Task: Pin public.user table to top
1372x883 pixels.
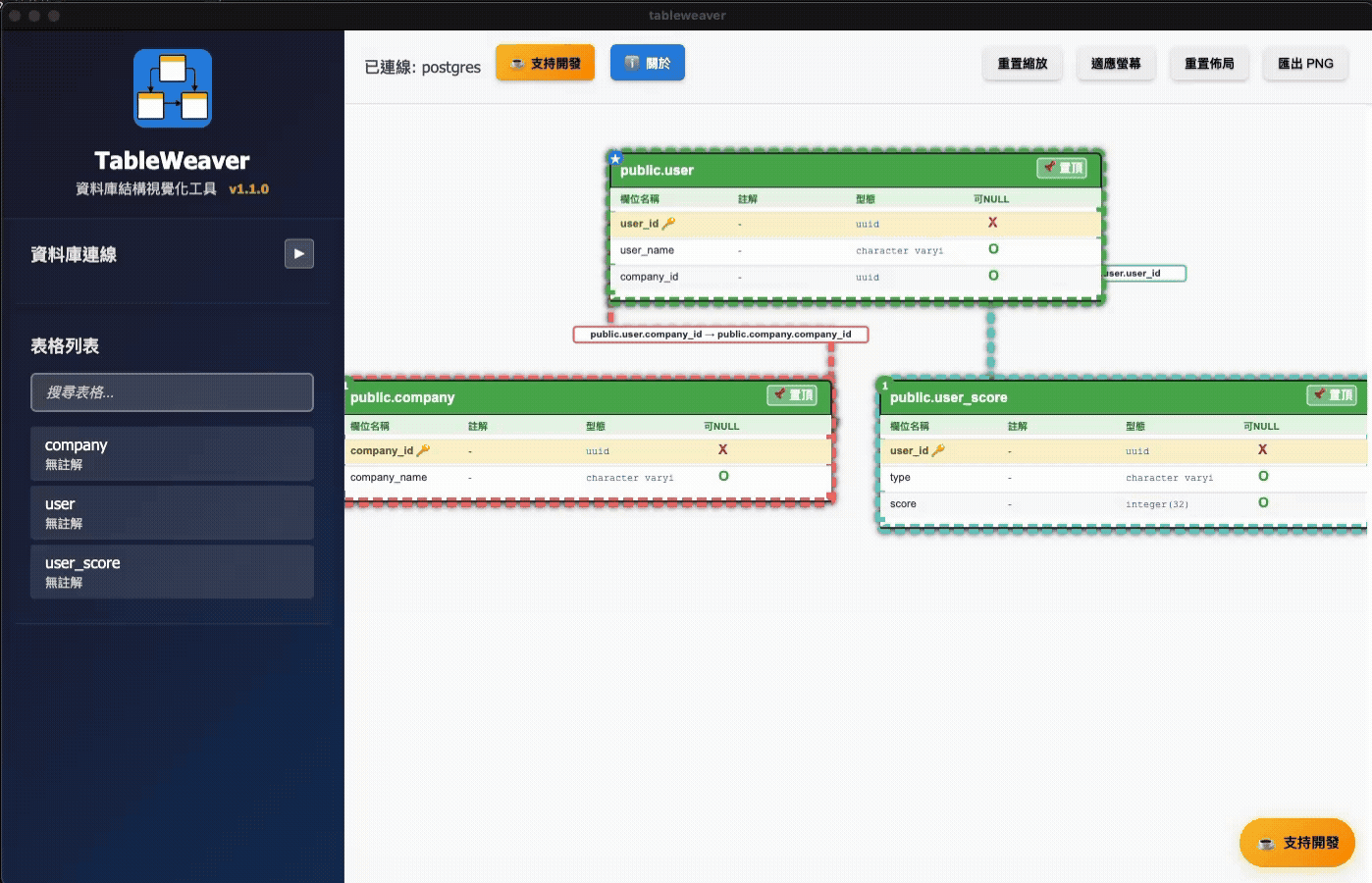Action: click(x=1062, y=169)
